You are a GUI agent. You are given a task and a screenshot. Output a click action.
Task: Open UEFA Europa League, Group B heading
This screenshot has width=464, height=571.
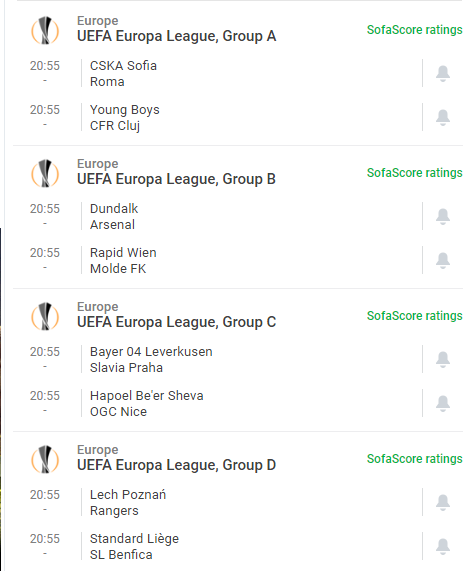click(176, 179)
